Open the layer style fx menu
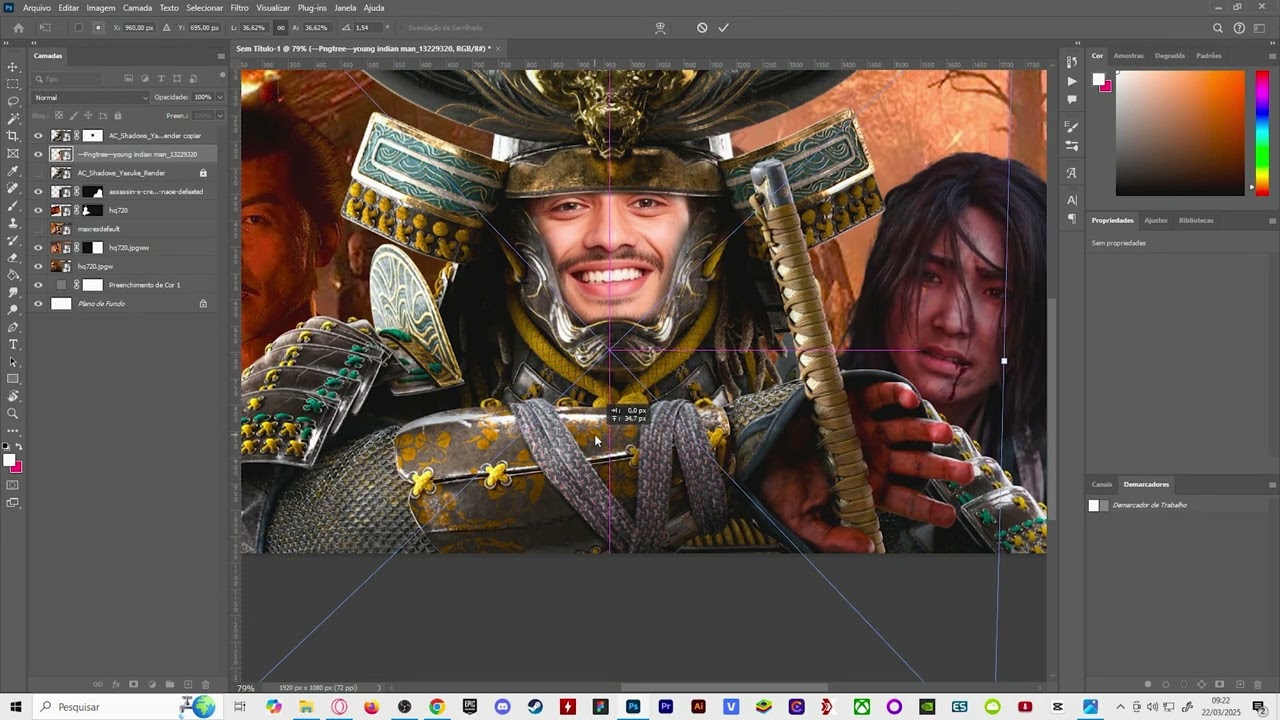The height and width of the screenshot is (720, 1280). tap(115, 684)
